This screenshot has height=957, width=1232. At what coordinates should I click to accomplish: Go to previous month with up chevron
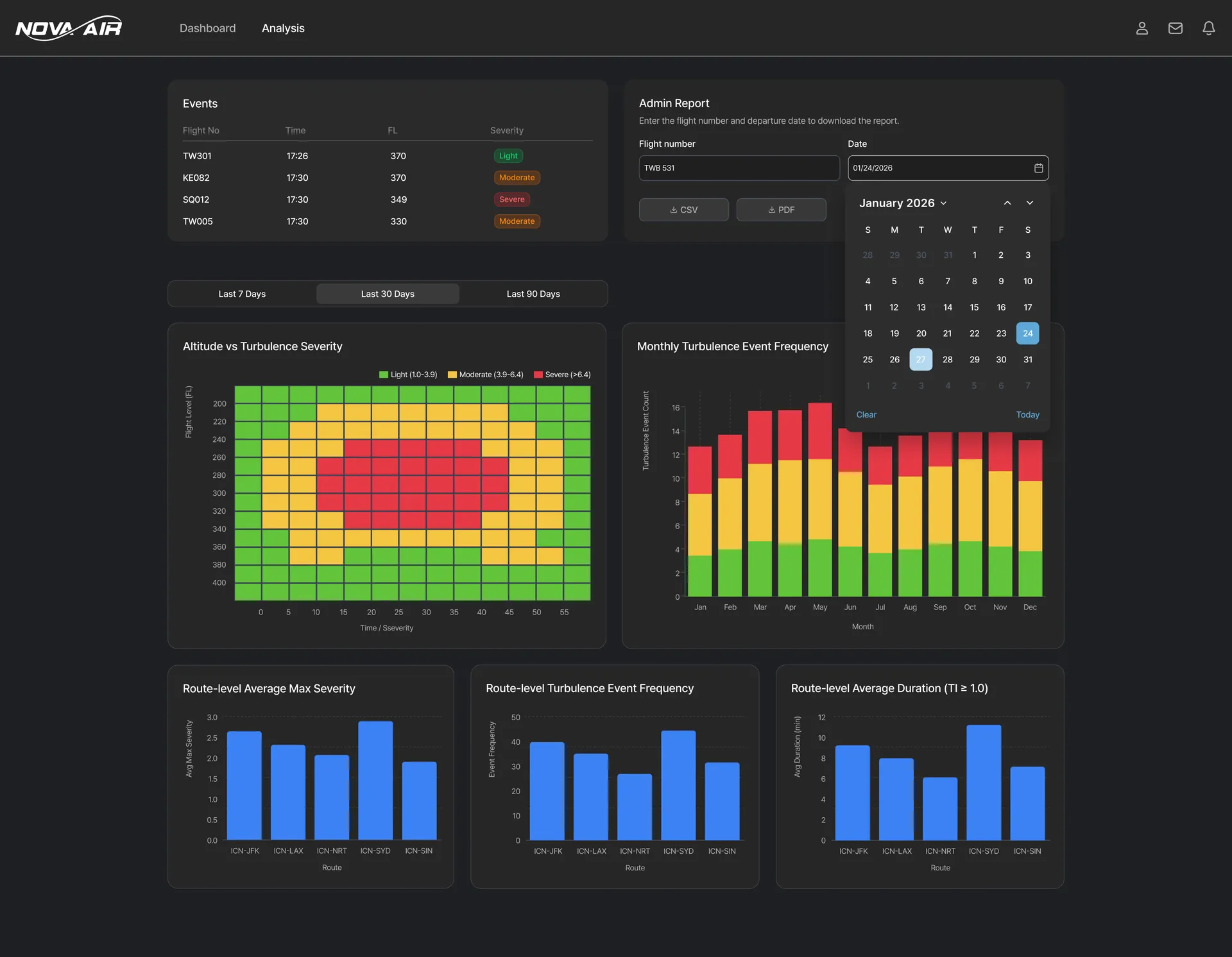tap(1007, 203)
